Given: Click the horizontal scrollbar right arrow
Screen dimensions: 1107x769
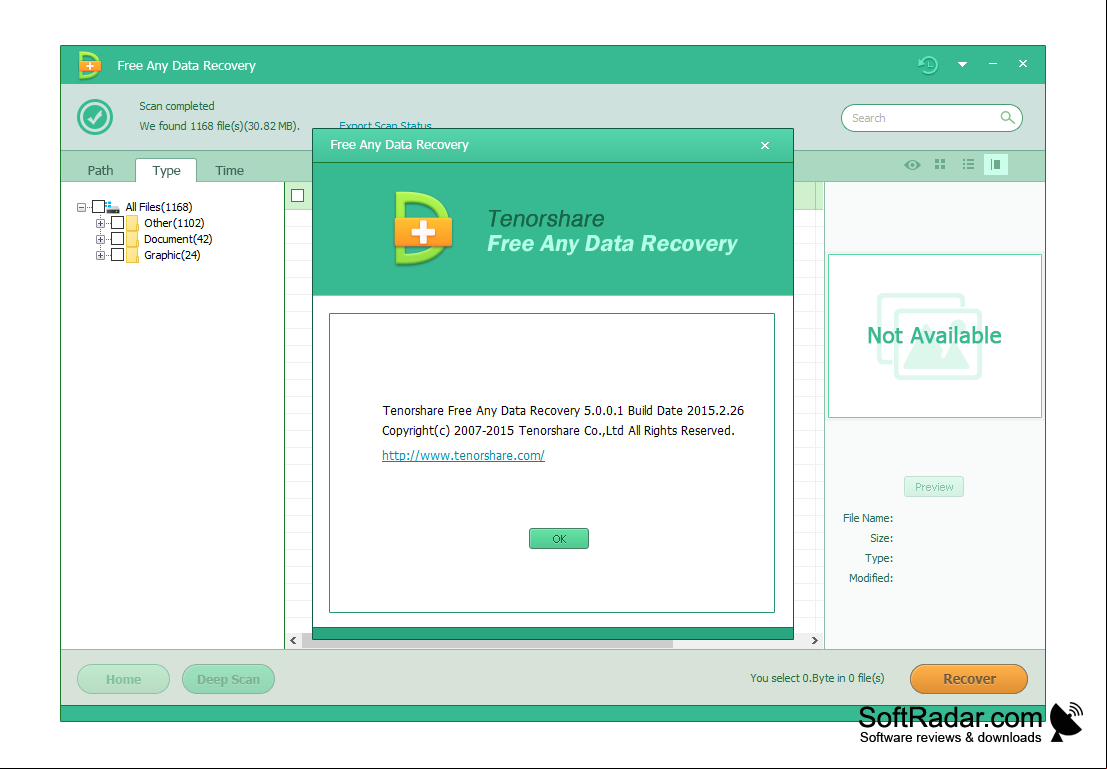Looking at the screenshot, I should point(815,640).
